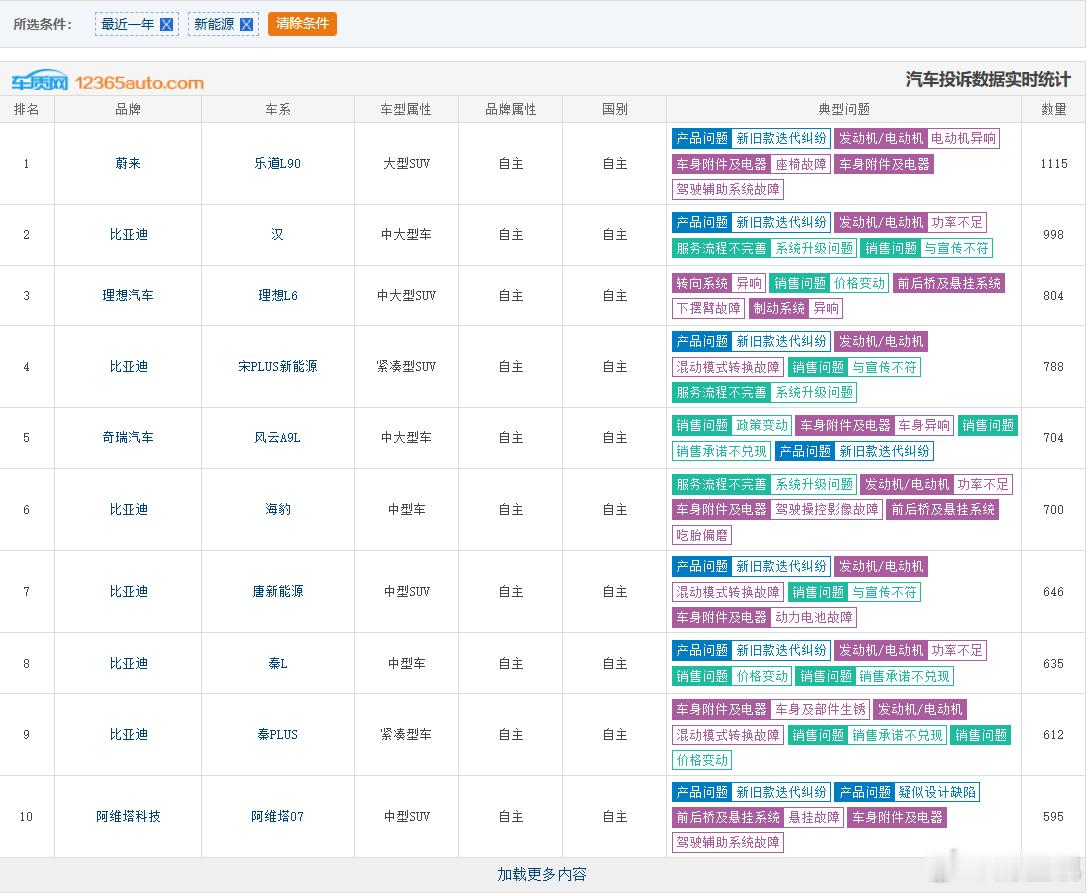Click 比亚迪 in the 汉 row
The image size is (1091, 893).
(128, 235)
